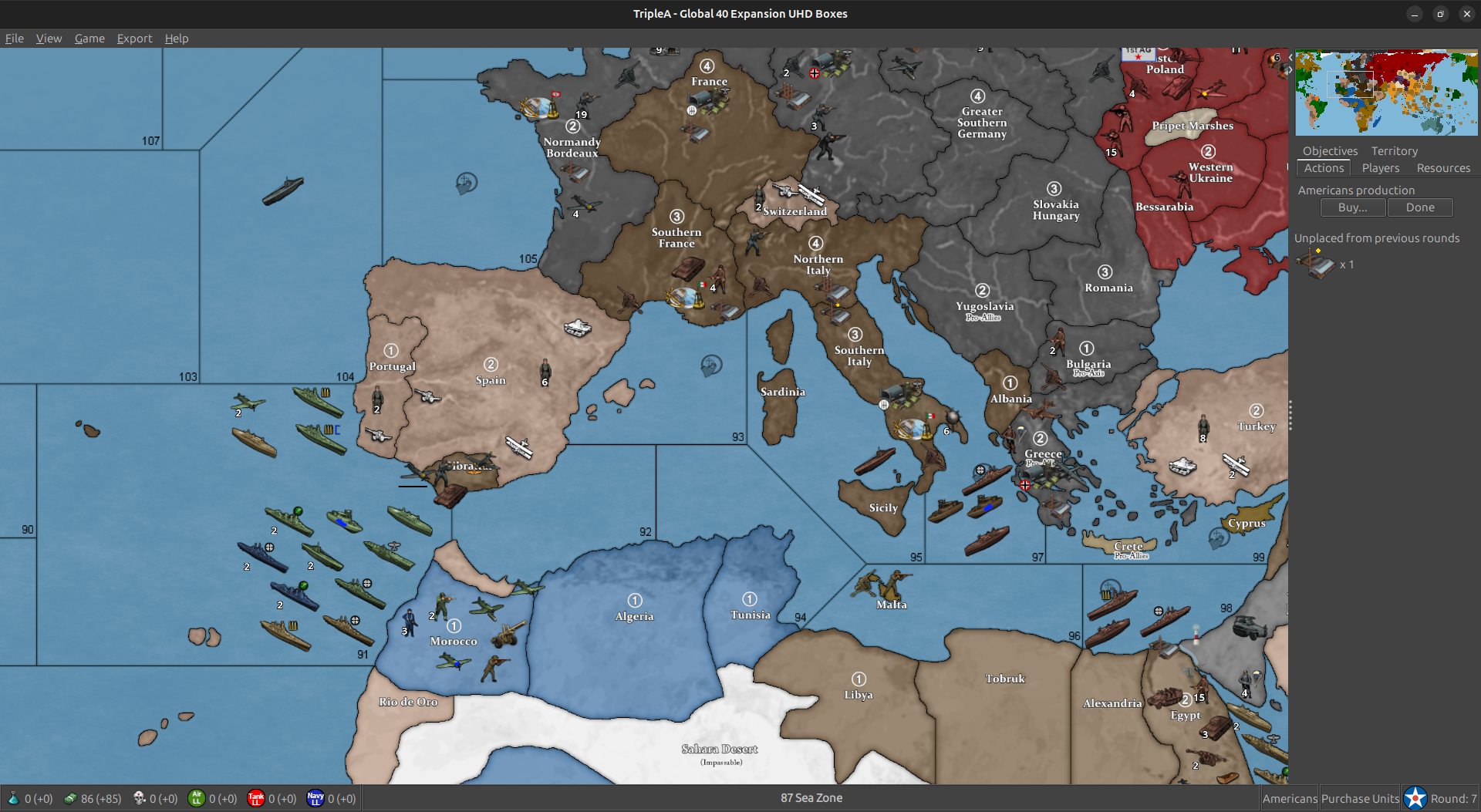This screenshot has height=812, width=1481.
Task: Click the red Tank LL resource icon
Action: [256, 799]
